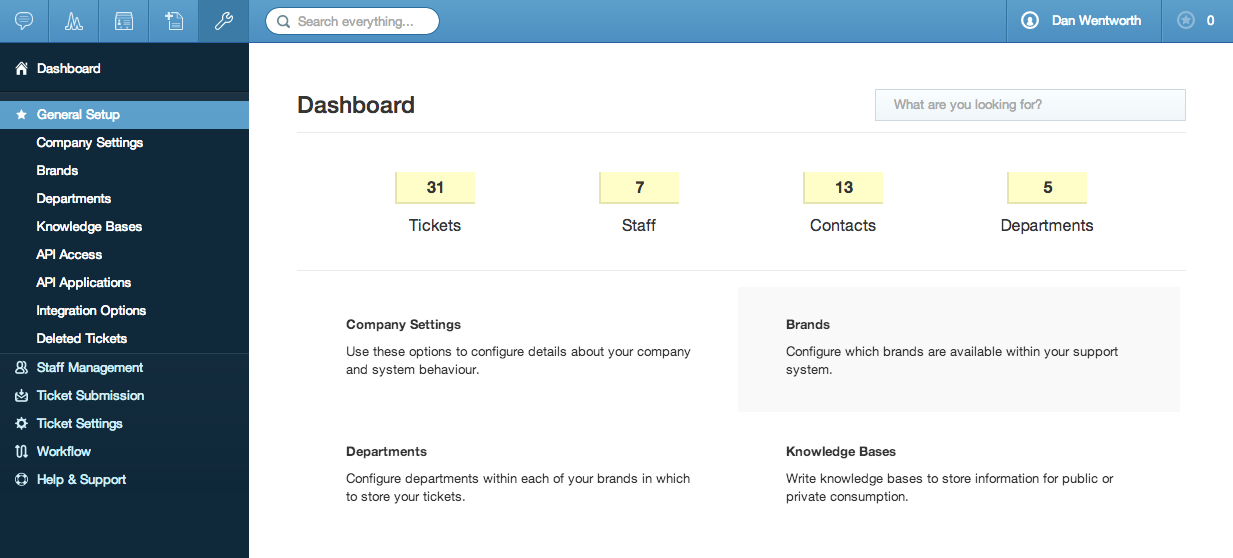Open the Knowledge Bases dashboard card
The height and width of the screenshot is (558, 1233).
pos(959,474)
